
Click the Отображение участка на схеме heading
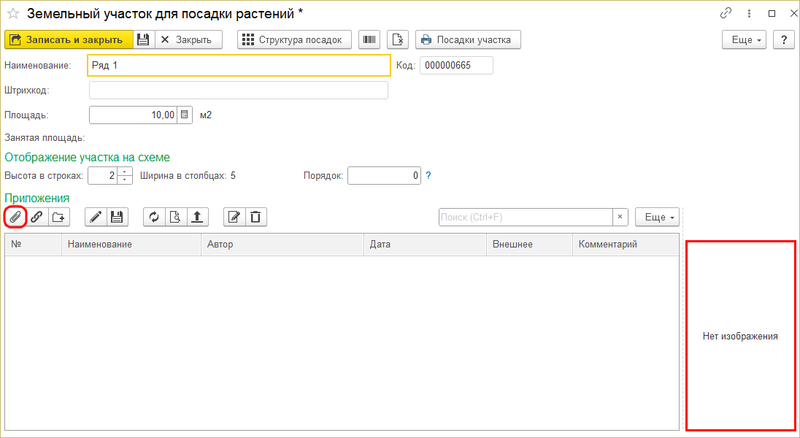click(x=87, y=157)
